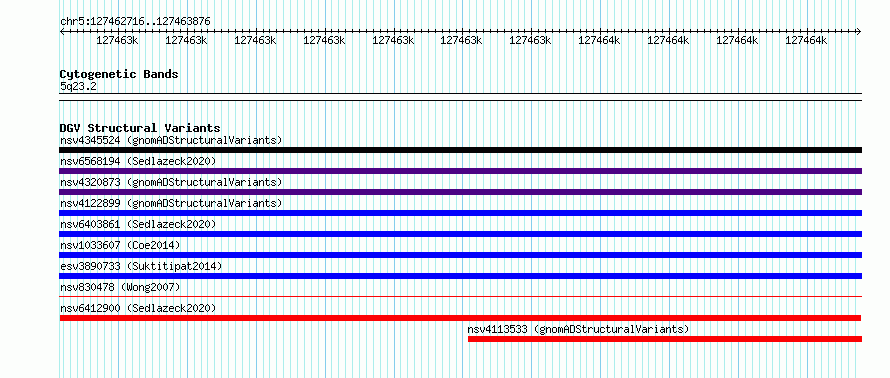
Task: Click the ruler's right arrowhead
Action: point(859,32)
